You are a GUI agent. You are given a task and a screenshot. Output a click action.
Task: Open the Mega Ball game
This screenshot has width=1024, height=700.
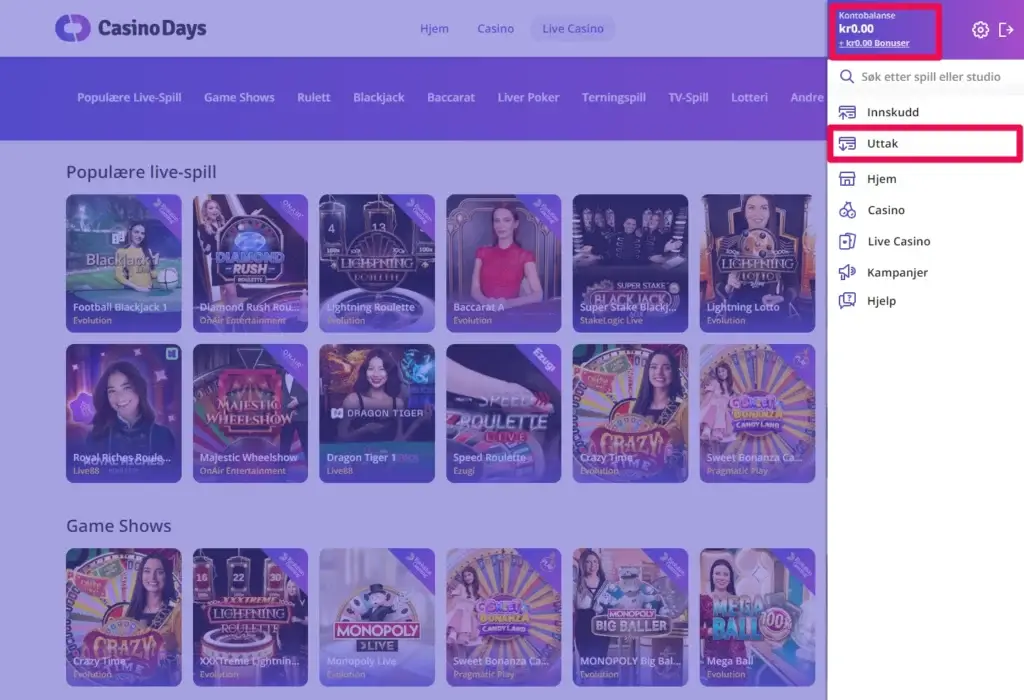[x=758, y=617]
